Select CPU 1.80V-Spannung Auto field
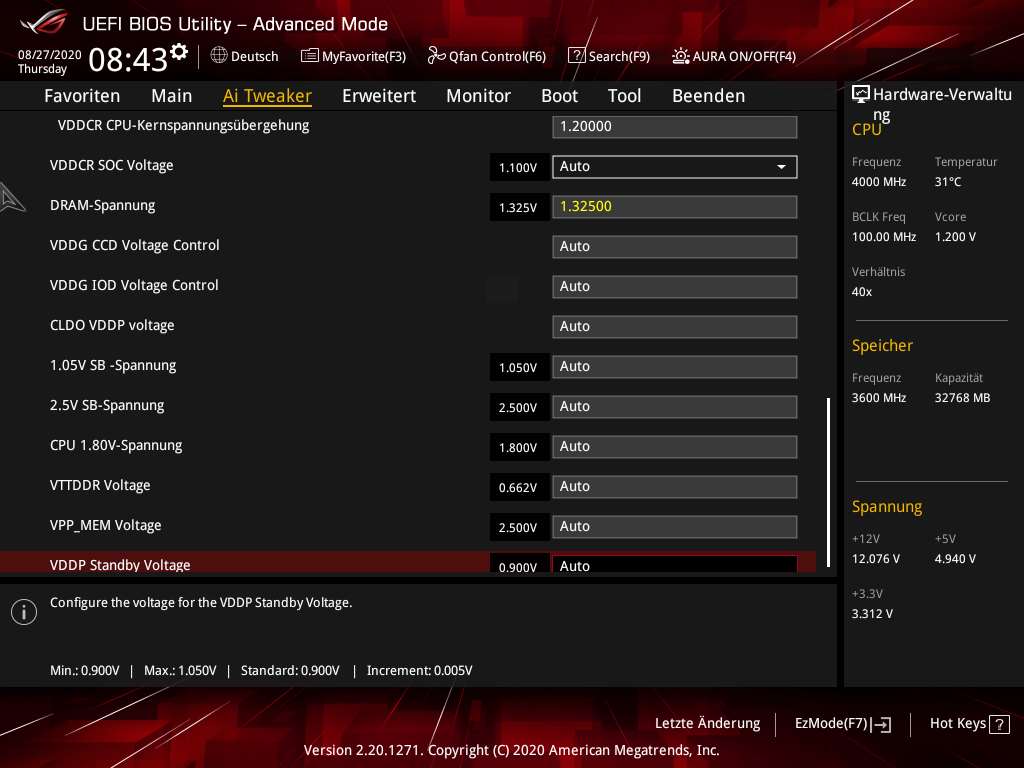 (x=675, y=447)
